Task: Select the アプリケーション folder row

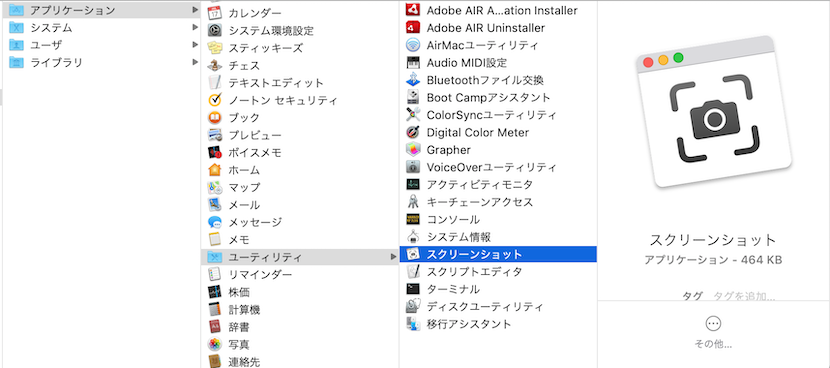Action: [x=101, y=10]
